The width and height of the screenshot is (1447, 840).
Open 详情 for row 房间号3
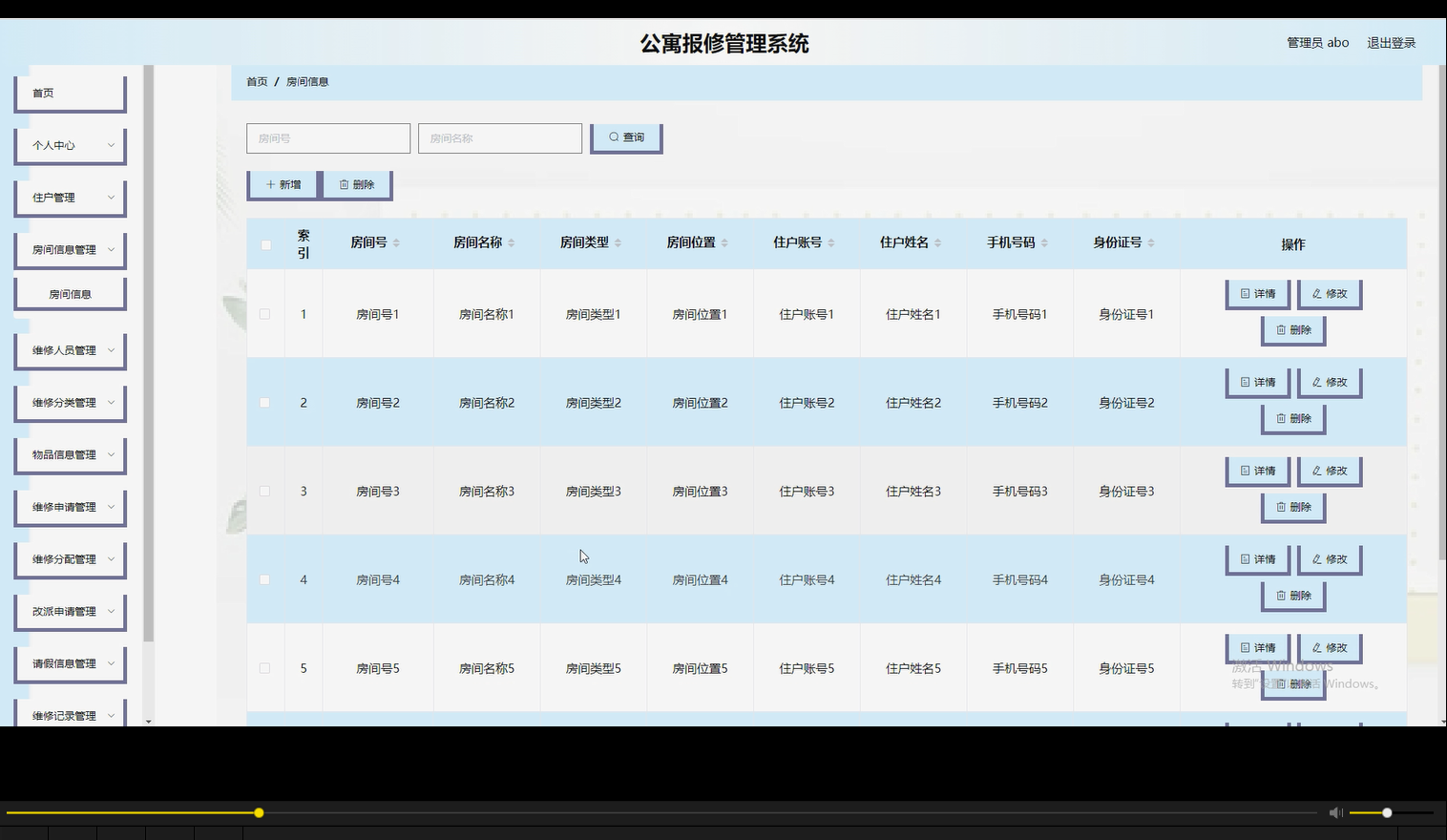pyautogui.click(x=1257, y=472)
